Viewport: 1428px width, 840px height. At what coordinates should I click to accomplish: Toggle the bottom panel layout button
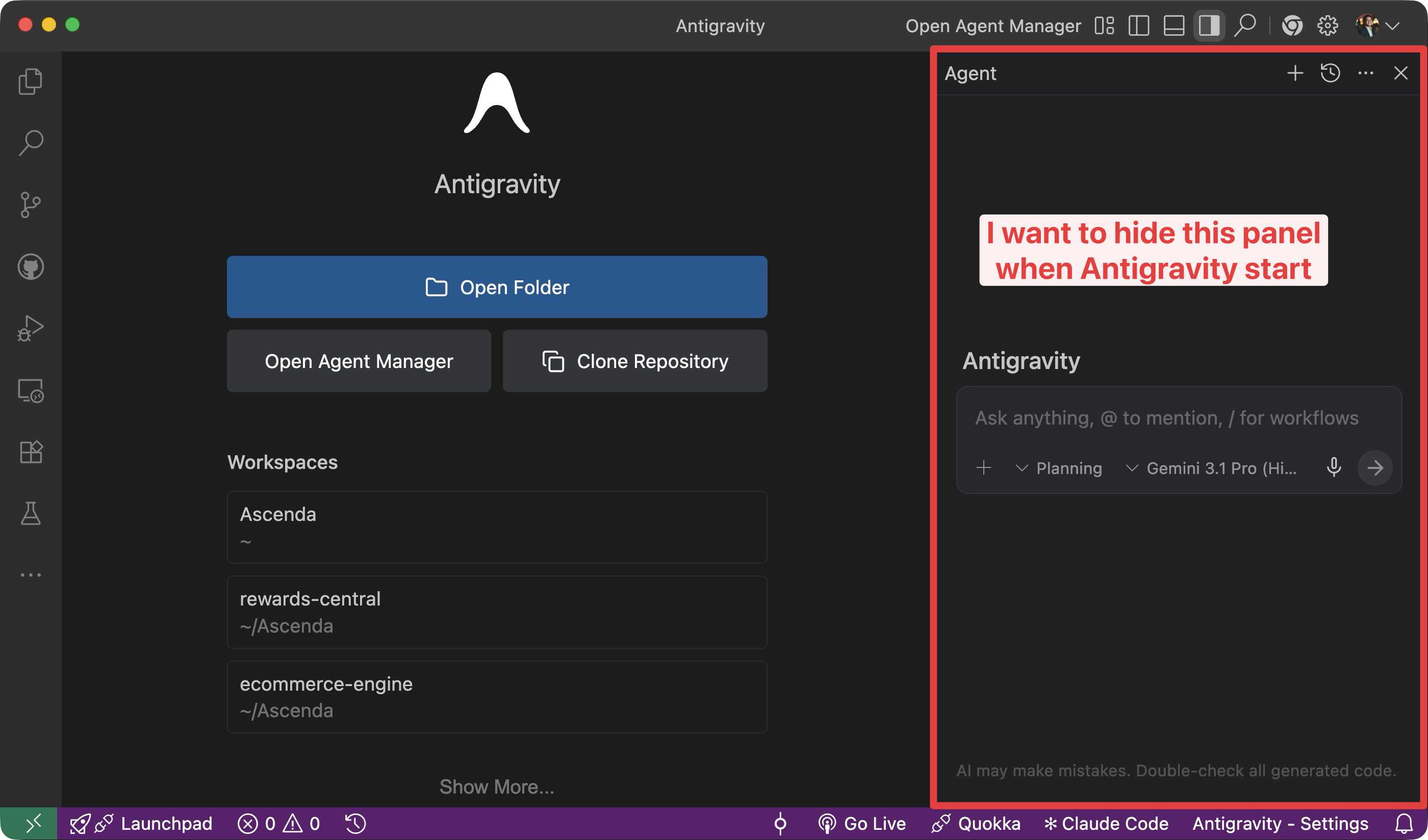click(x=1174, y=25)
